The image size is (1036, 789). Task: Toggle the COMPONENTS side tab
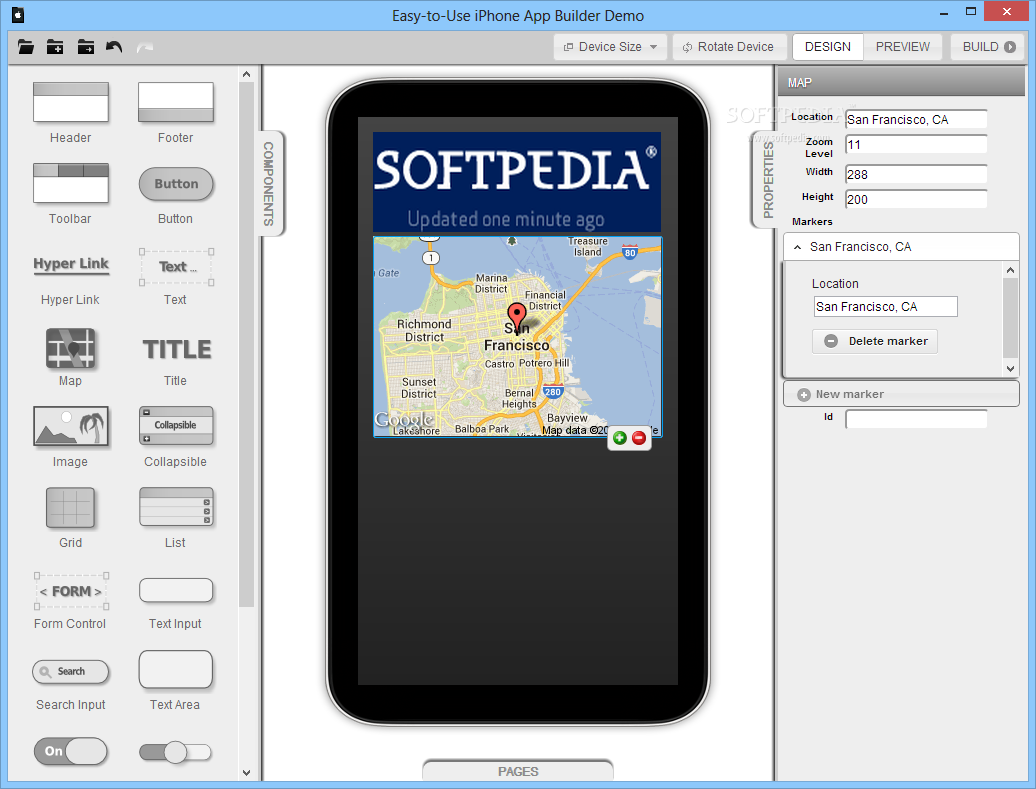(x=270, y=183)
